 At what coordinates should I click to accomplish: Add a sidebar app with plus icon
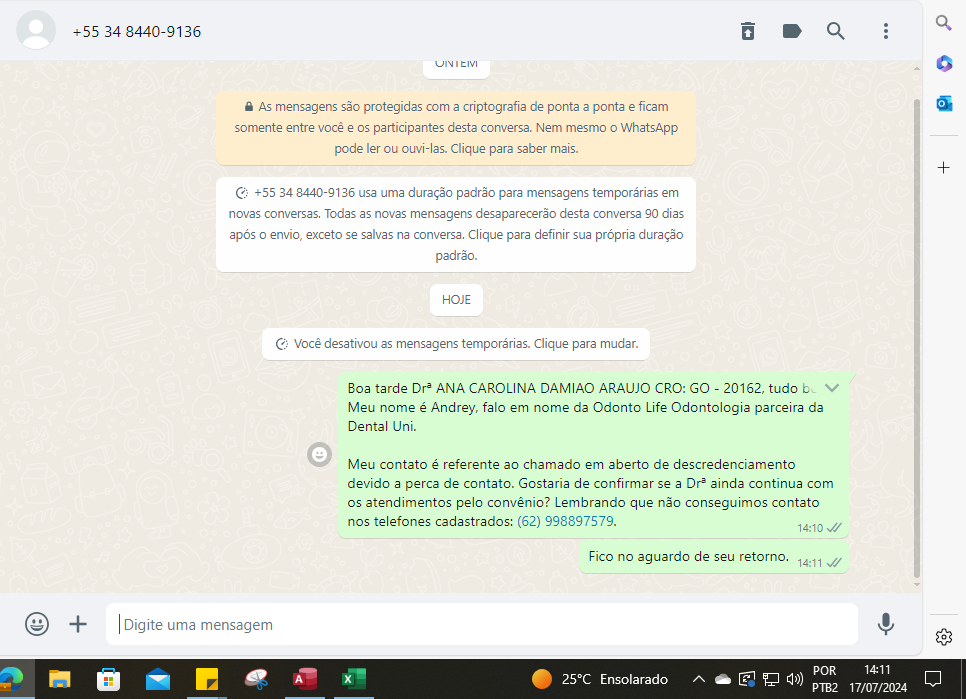[x=943, y=168]
